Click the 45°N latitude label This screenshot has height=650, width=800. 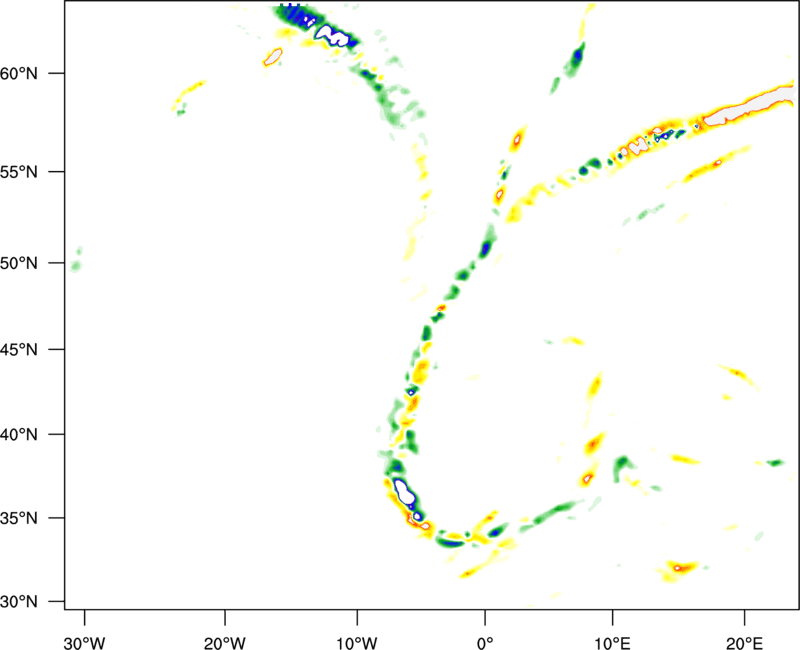(x=19, y=349)
